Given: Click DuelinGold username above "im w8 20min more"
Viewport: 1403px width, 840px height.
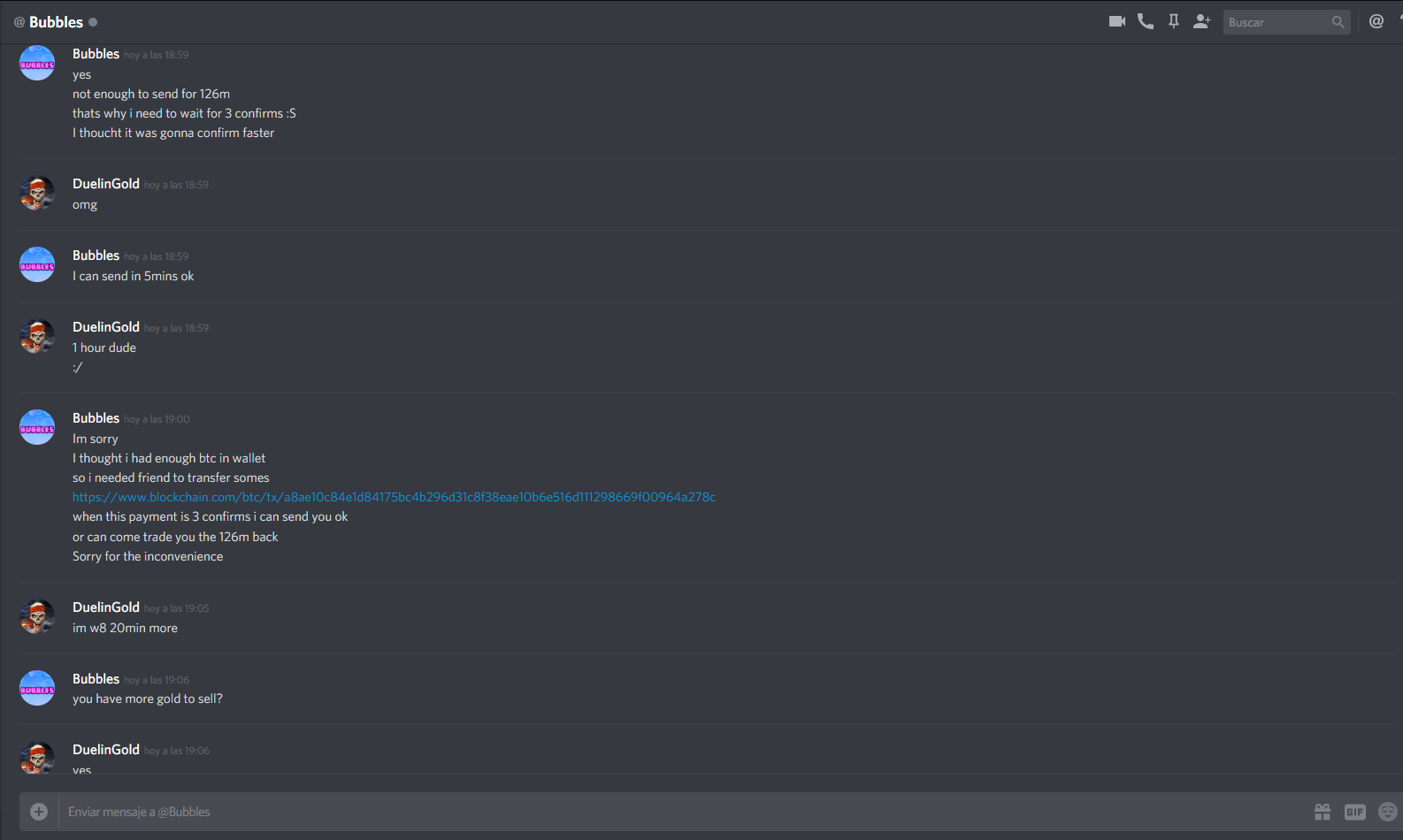Looking at the screenshot, I should click(x=106, y=607).
